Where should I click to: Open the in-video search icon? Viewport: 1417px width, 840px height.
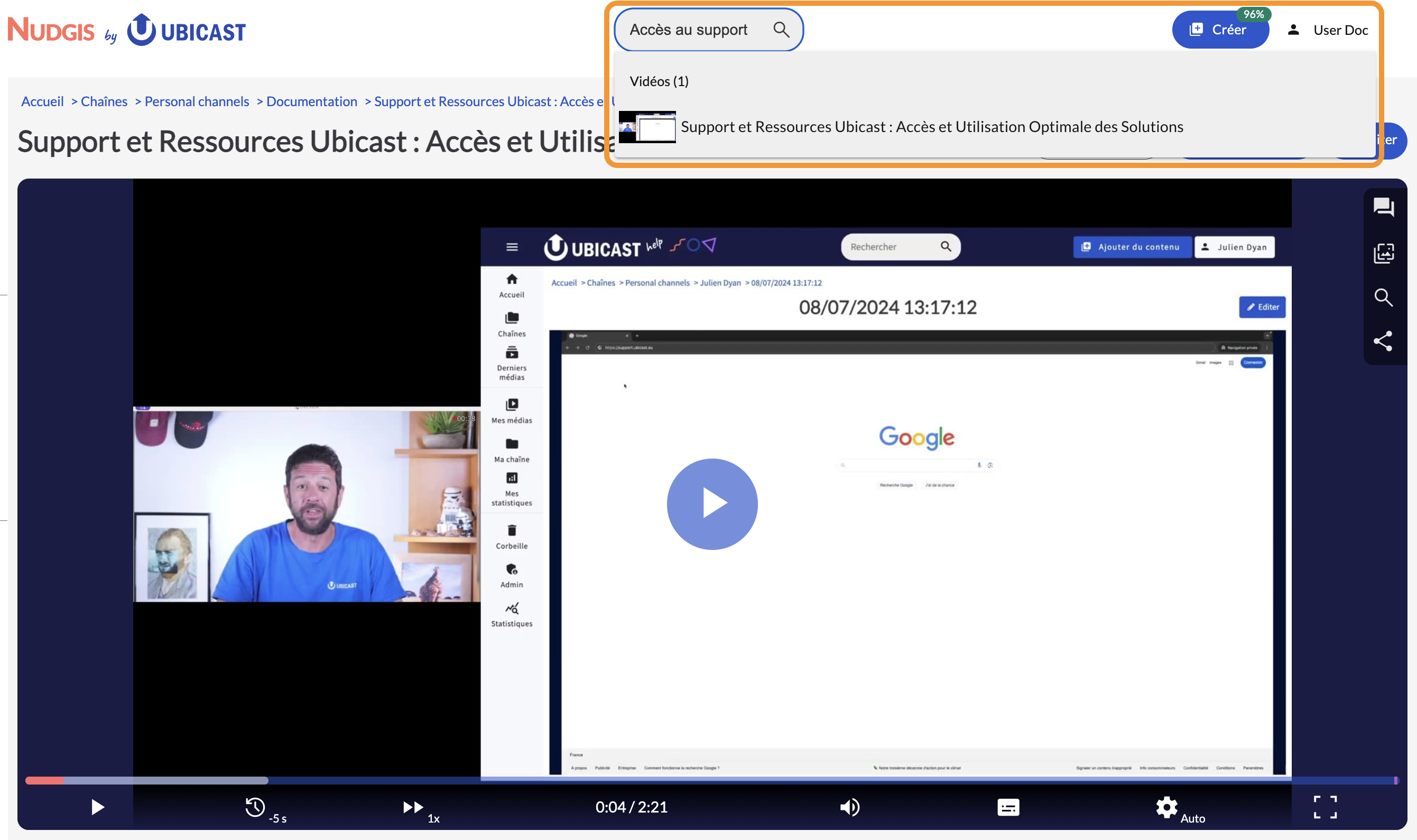point(1383,297)
